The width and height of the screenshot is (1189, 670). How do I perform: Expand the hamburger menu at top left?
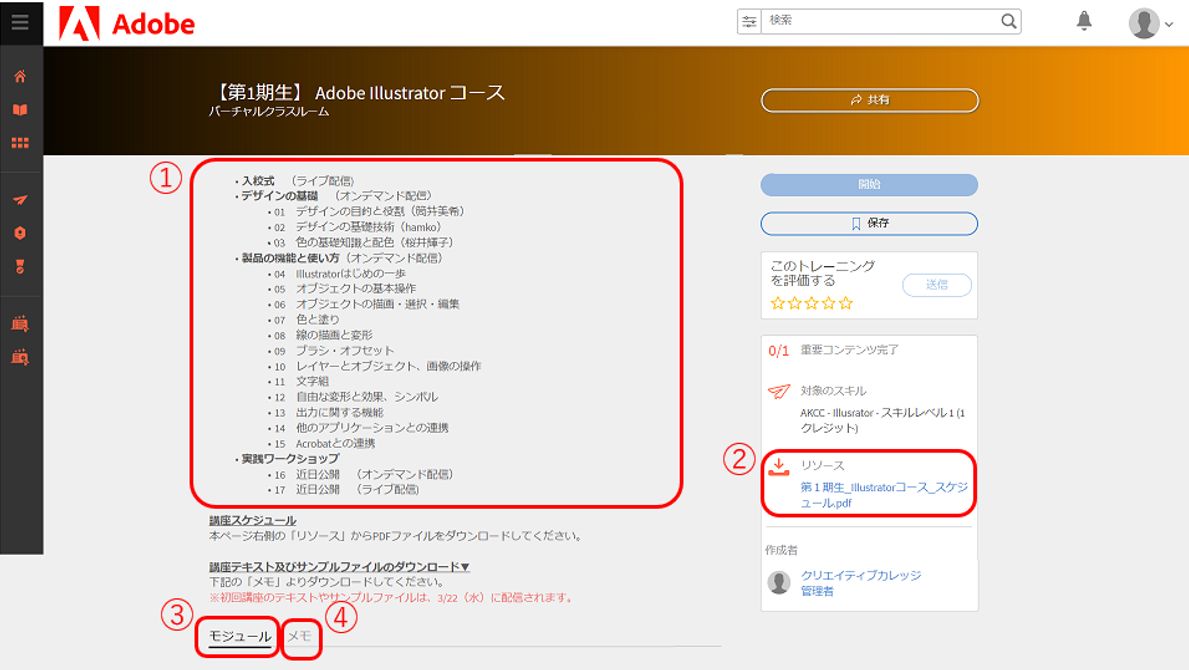click(20, 20)
